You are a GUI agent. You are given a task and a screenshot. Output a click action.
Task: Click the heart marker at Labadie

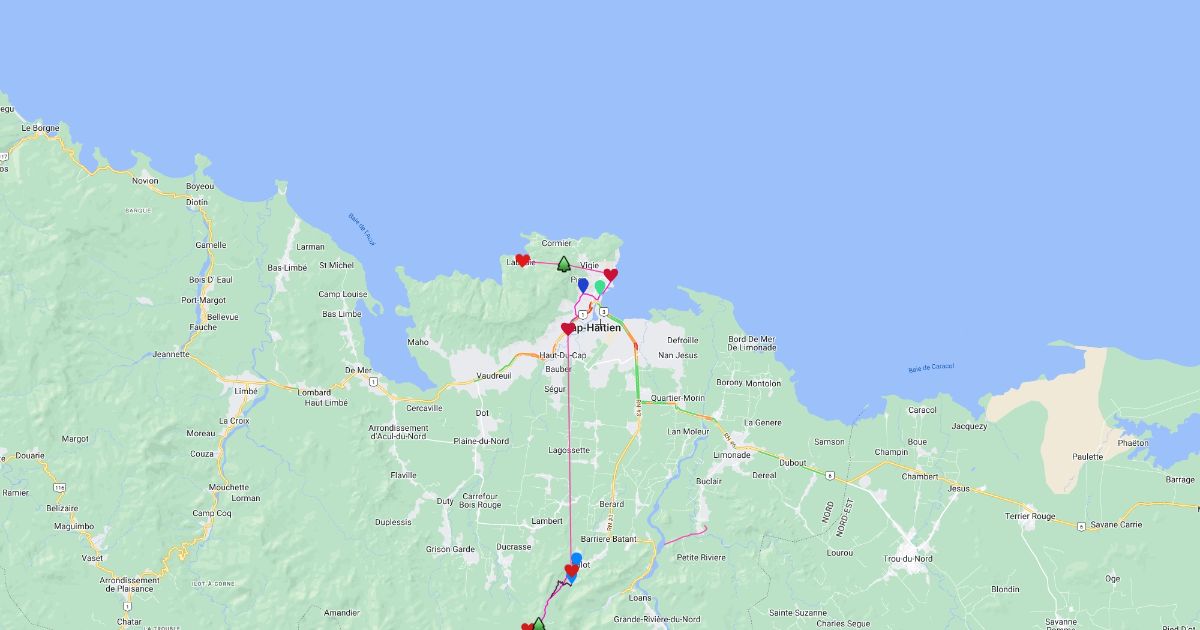tap(522, 261)
